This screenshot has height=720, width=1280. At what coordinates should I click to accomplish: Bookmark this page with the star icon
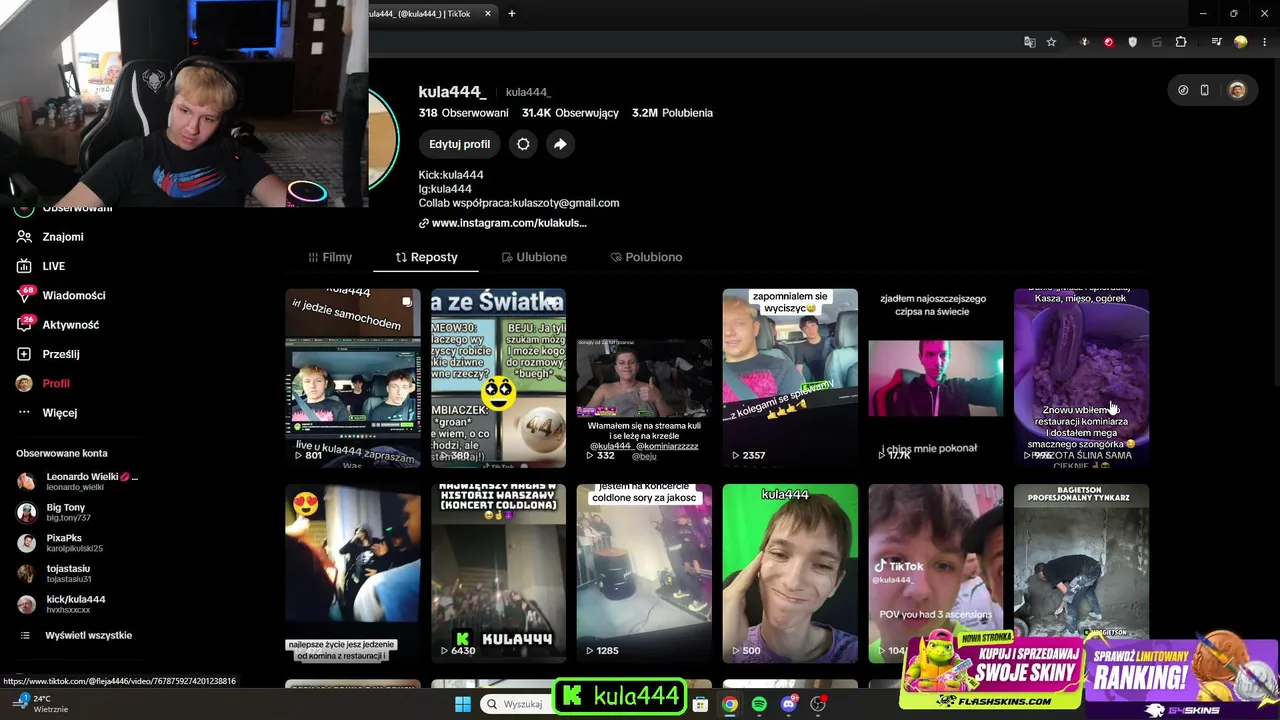tap(1051, 42)
